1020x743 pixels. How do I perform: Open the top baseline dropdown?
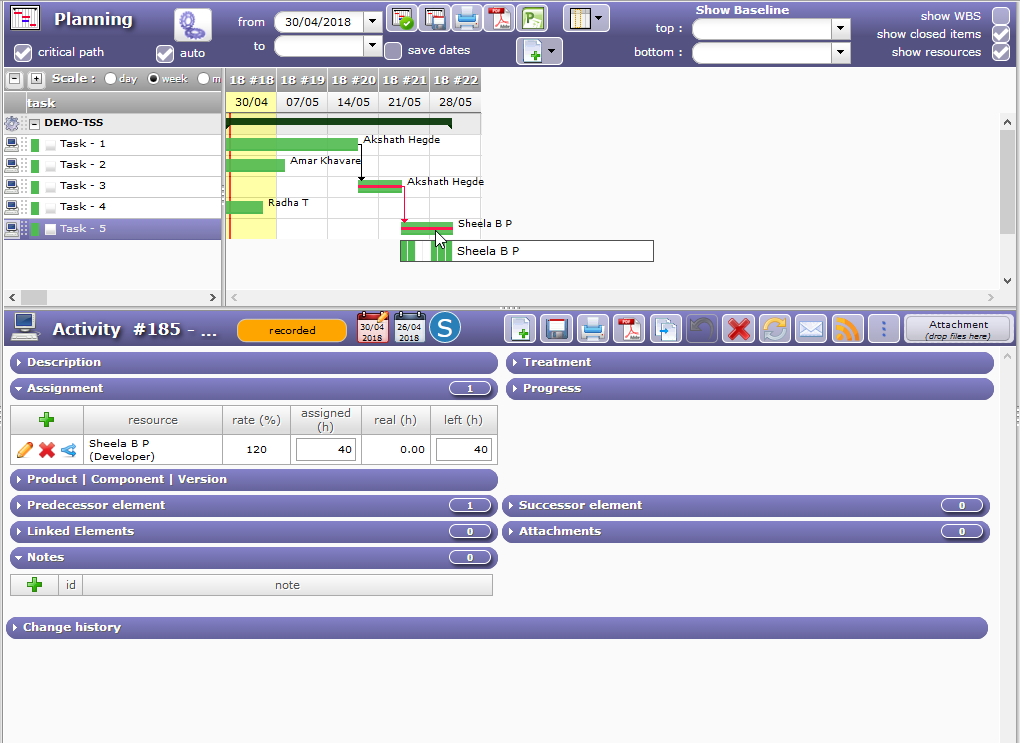tap(840, 29)
